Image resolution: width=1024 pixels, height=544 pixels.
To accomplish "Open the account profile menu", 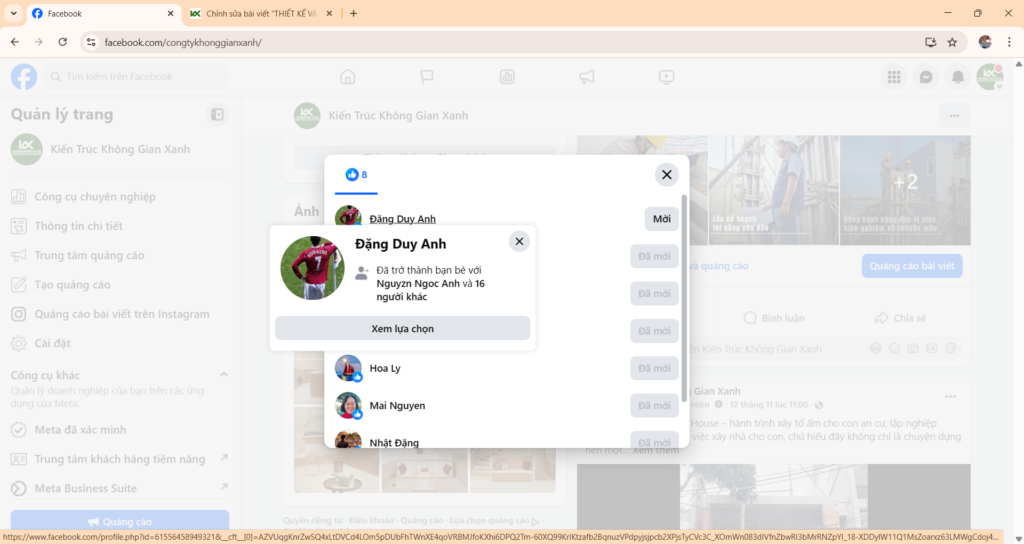I will (x=989, y=77).
